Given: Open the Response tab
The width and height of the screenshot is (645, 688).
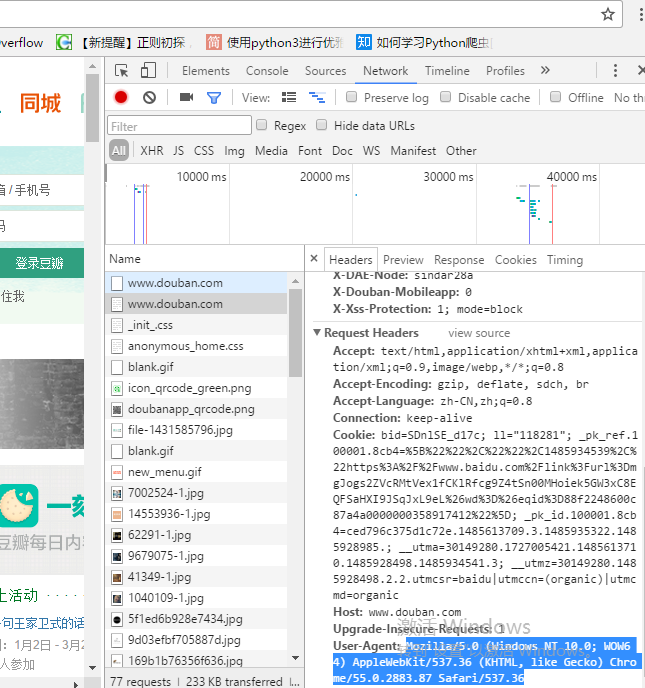Looking at the screenshot, I should [459, 260].
